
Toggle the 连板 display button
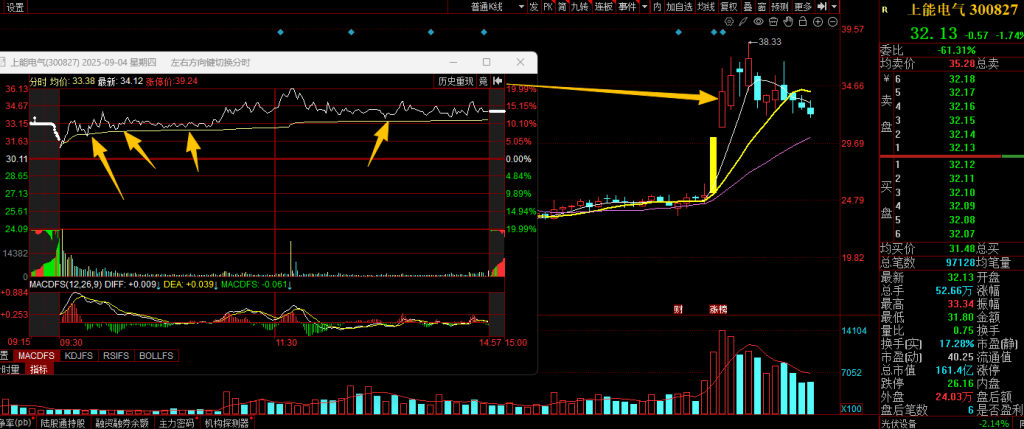603,7
